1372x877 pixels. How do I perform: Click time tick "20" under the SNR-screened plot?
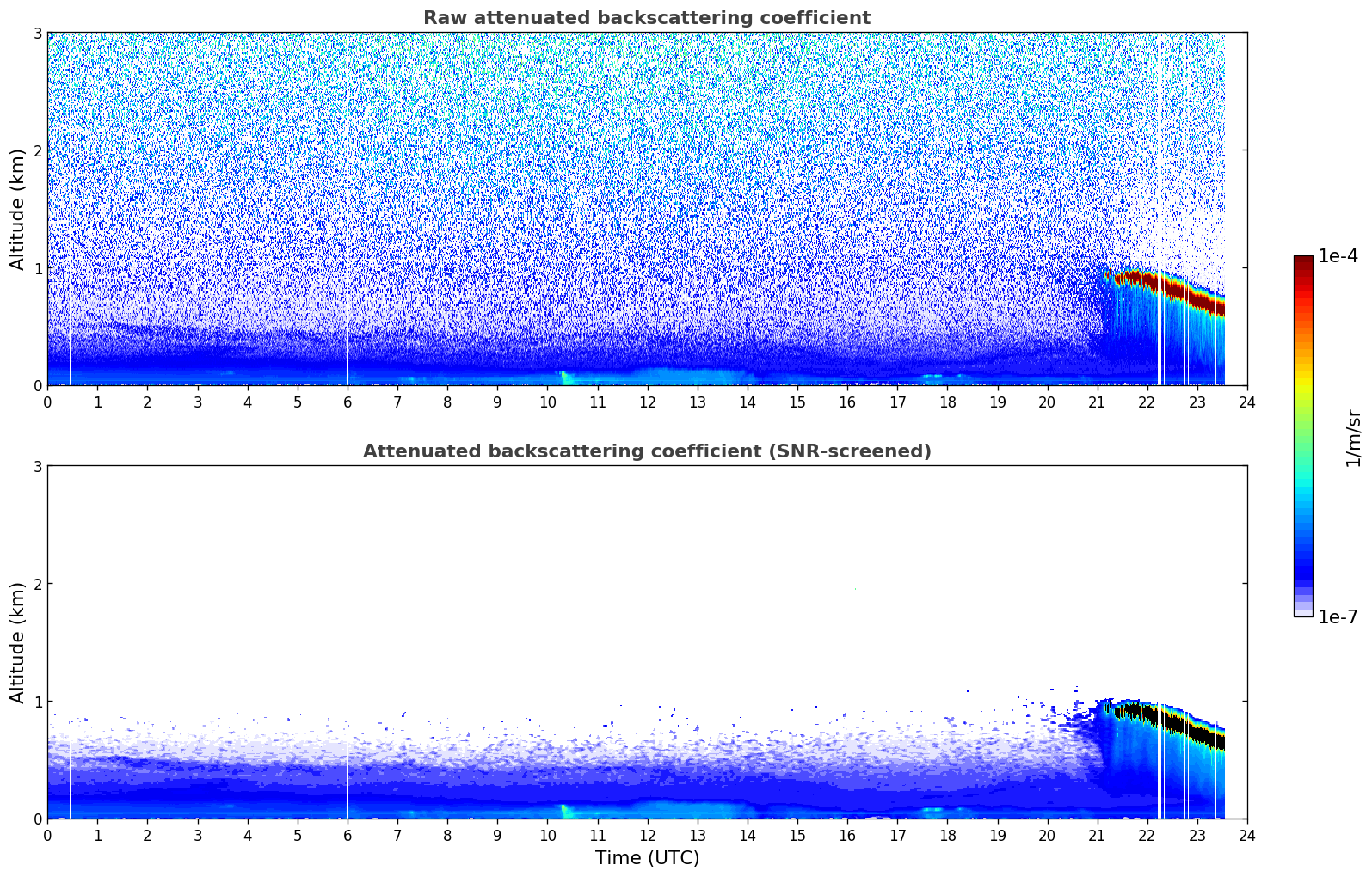click(x=1047, y=835)
